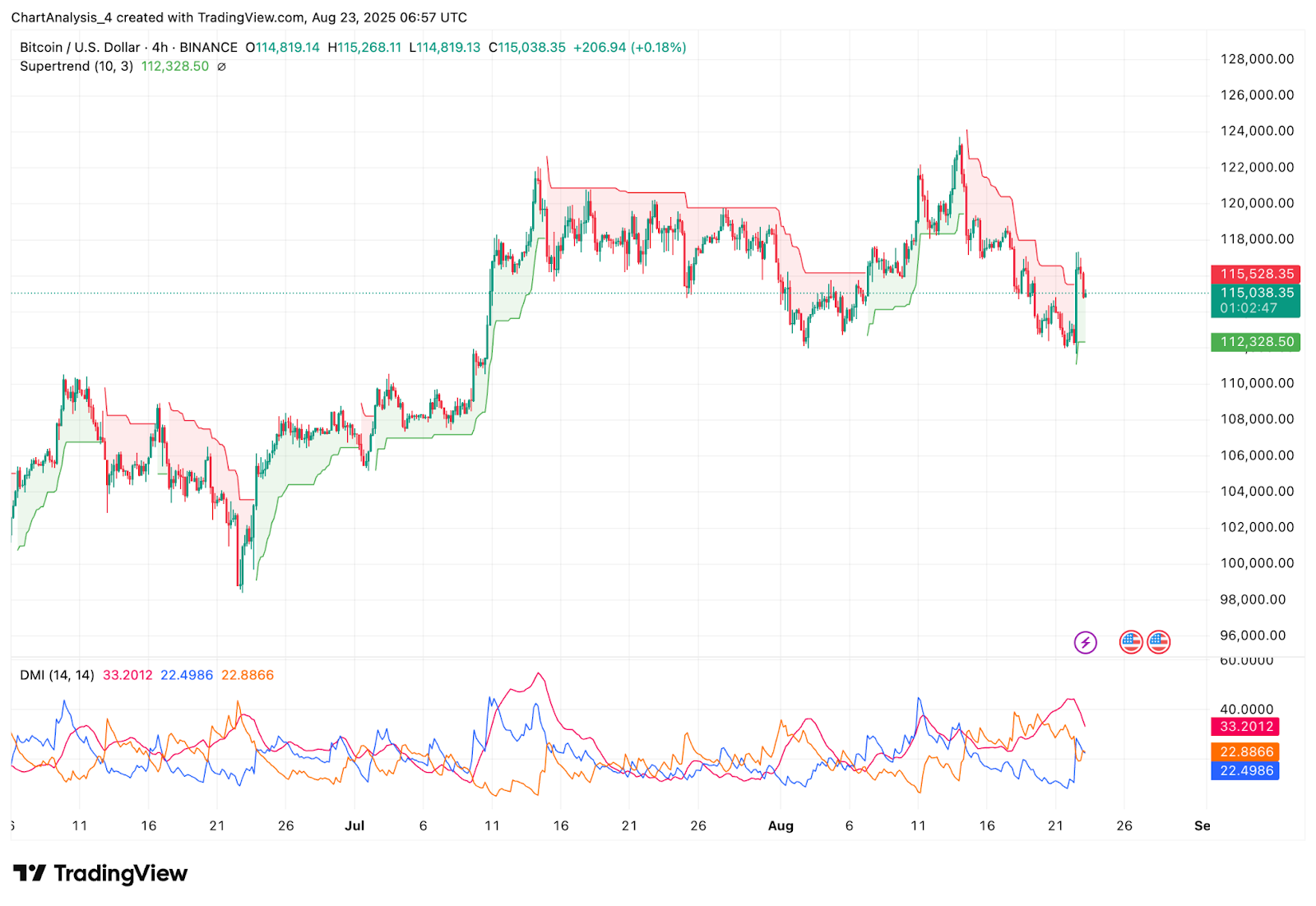This screenshot has height=906, width=1316.
Task: Click the current price 115,038.35 countdown label
Action: click(x=1255, y=300)
